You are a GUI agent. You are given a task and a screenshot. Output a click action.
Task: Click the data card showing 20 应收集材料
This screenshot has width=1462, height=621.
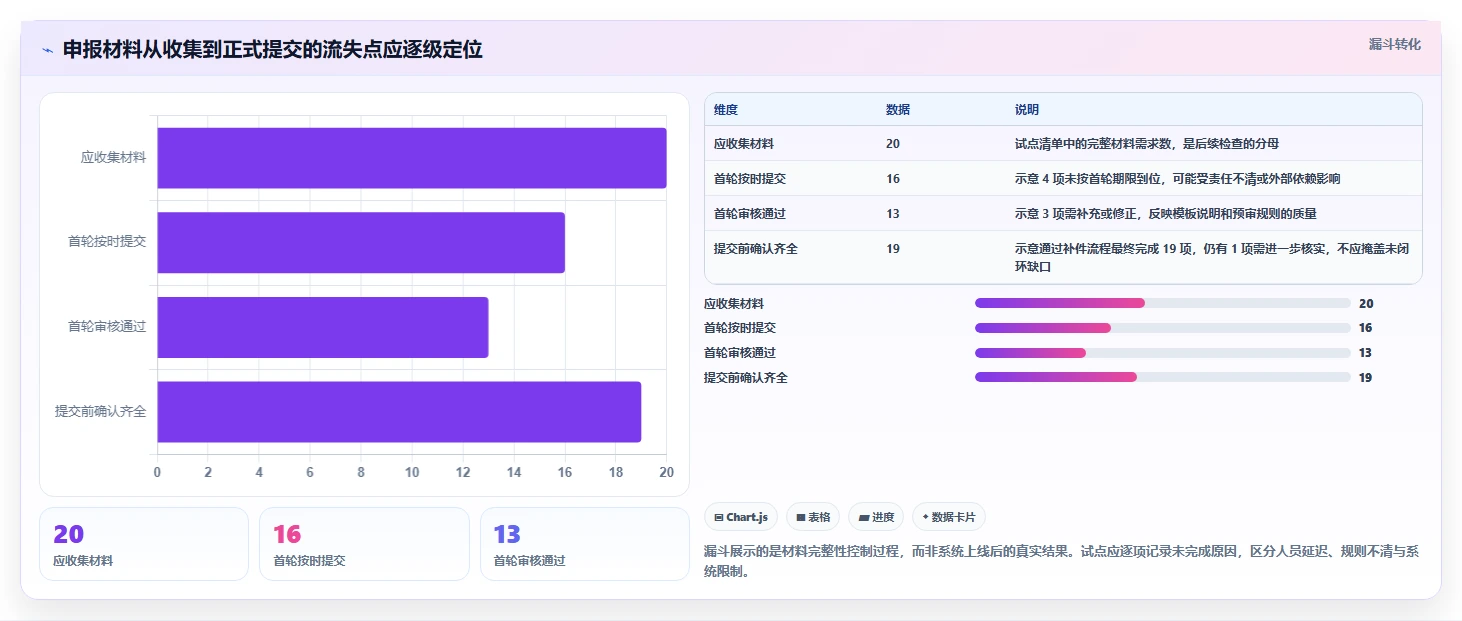click(144, 544)
